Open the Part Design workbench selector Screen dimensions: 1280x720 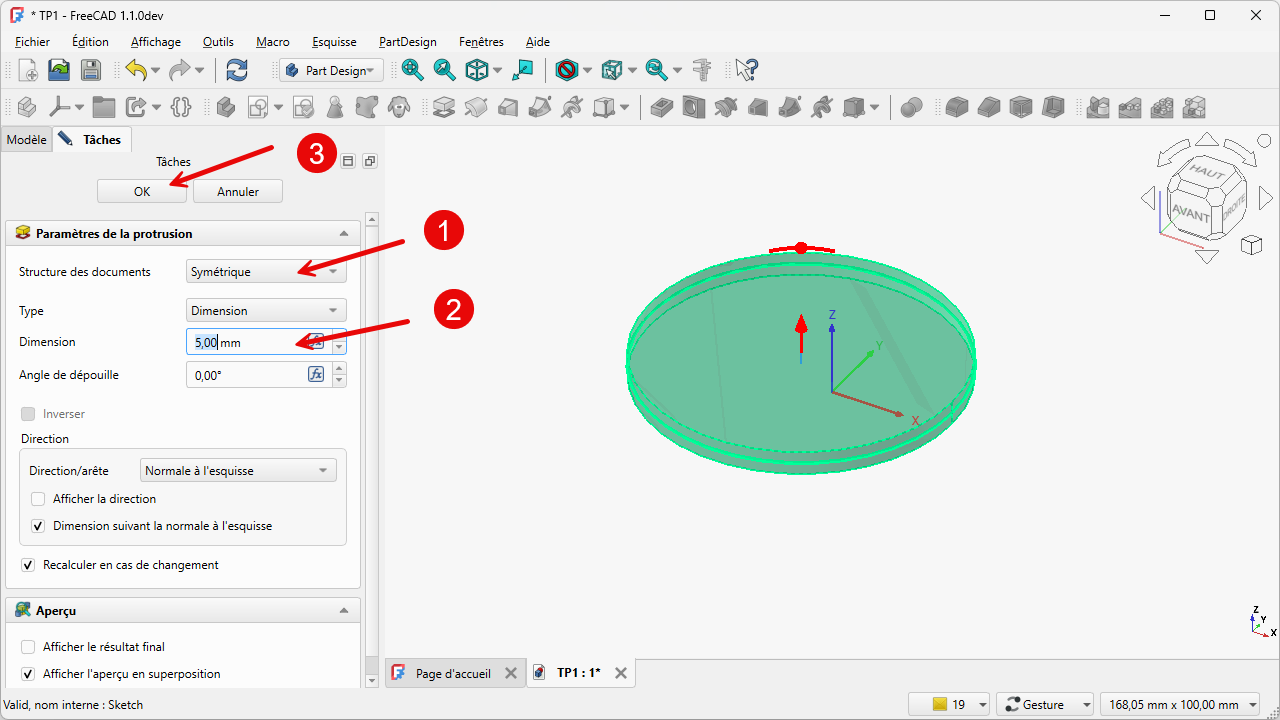(331, 71)
